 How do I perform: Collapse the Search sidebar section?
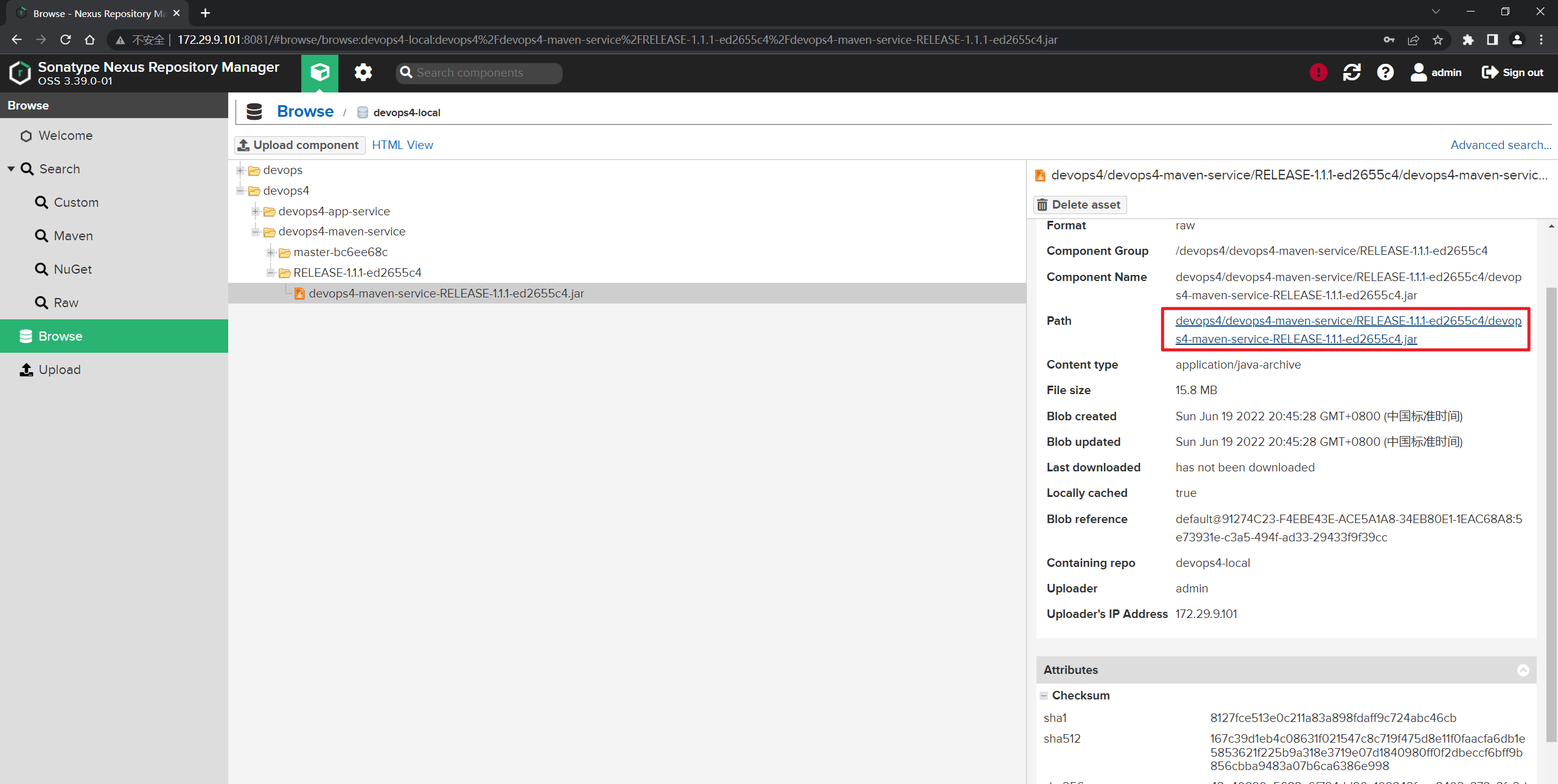[x=11, y=169]
